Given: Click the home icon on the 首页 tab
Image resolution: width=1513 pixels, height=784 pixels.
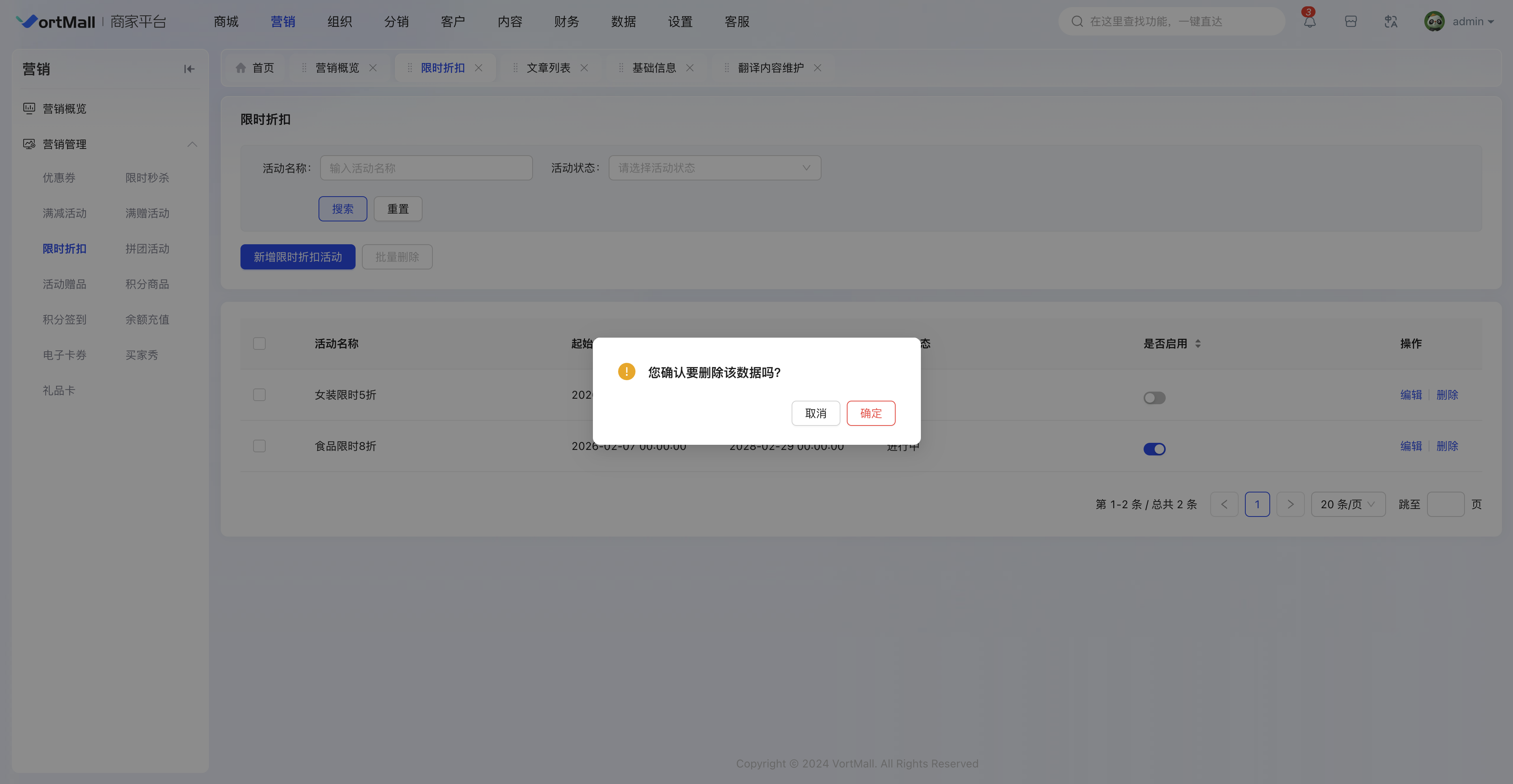Looking at the screenshot, I should click(x=241, y=68).
